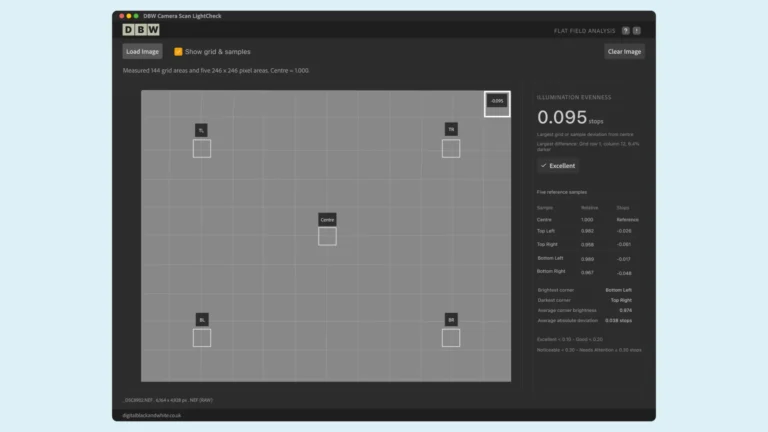Select the BL sample square
The height and width of the screenshot is (432, 768).
(202, 338)
